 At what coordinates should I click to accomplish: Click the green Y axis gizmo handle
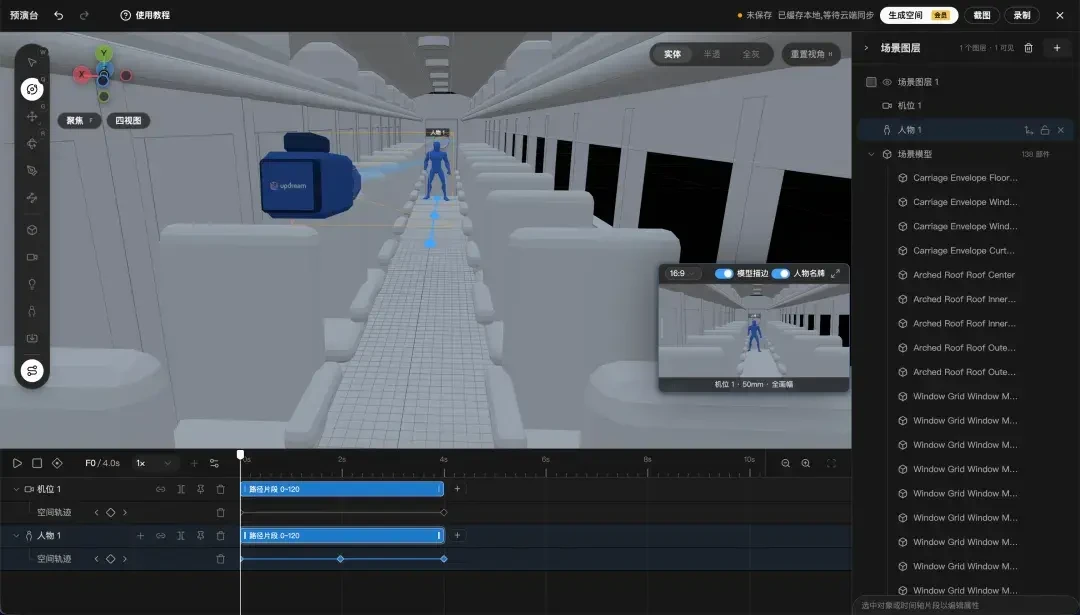pos(103,53)
